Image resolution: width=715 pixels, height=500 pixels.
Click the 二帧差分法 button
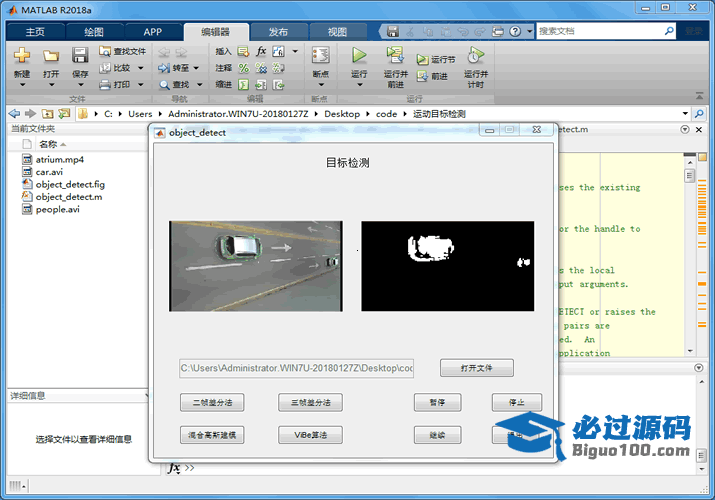coord(212,402)
